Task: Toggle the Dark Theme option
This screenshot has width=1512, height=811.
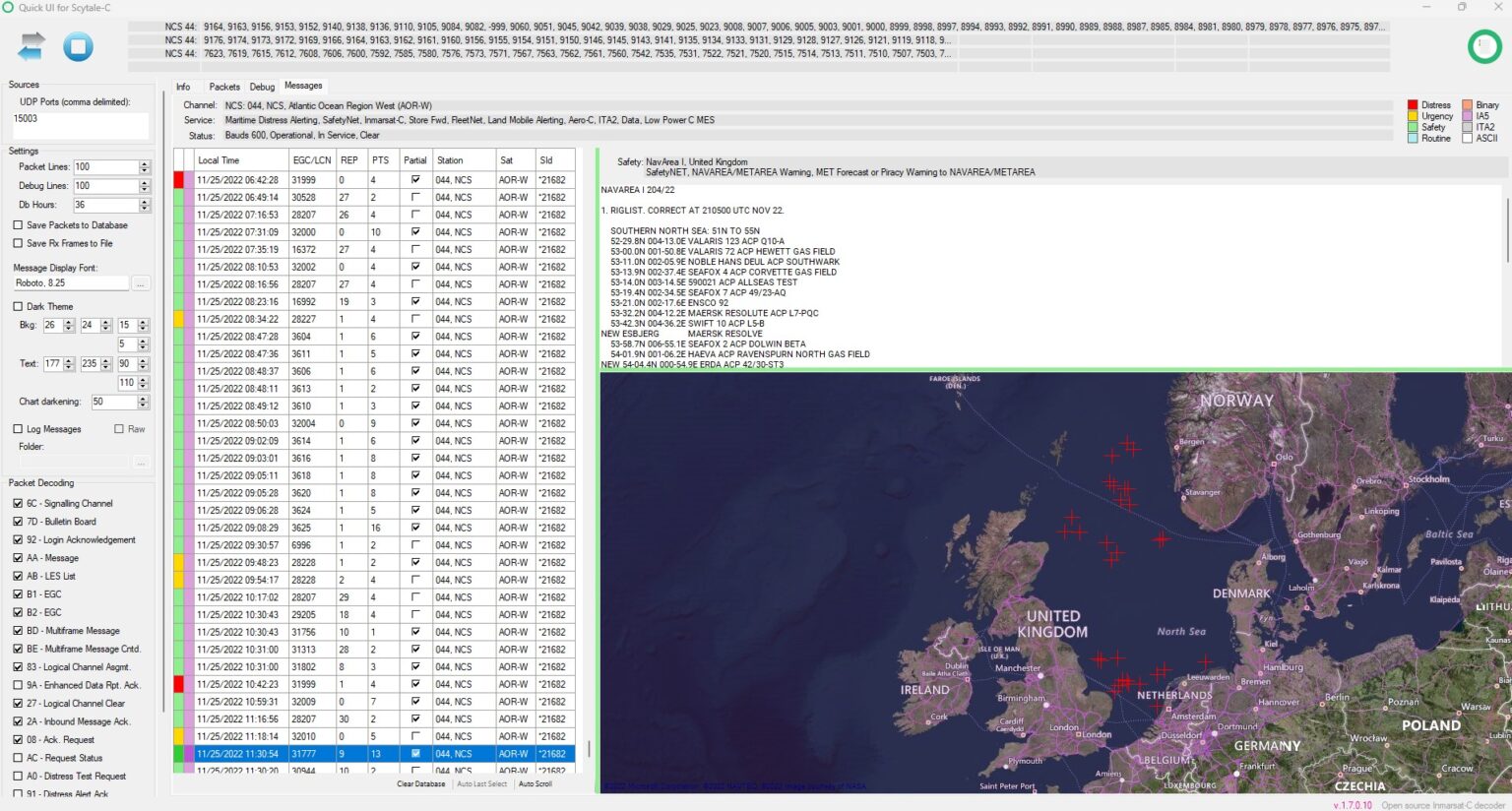Action: pos(17,306)
